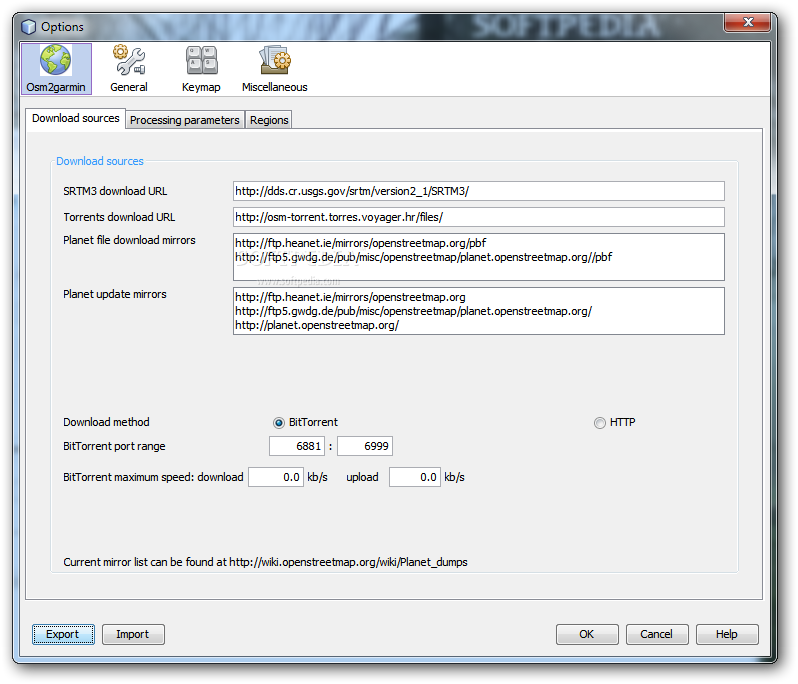798x684 pixels.
Task: Switch to the Regions tab
Action: pos(269,120)
